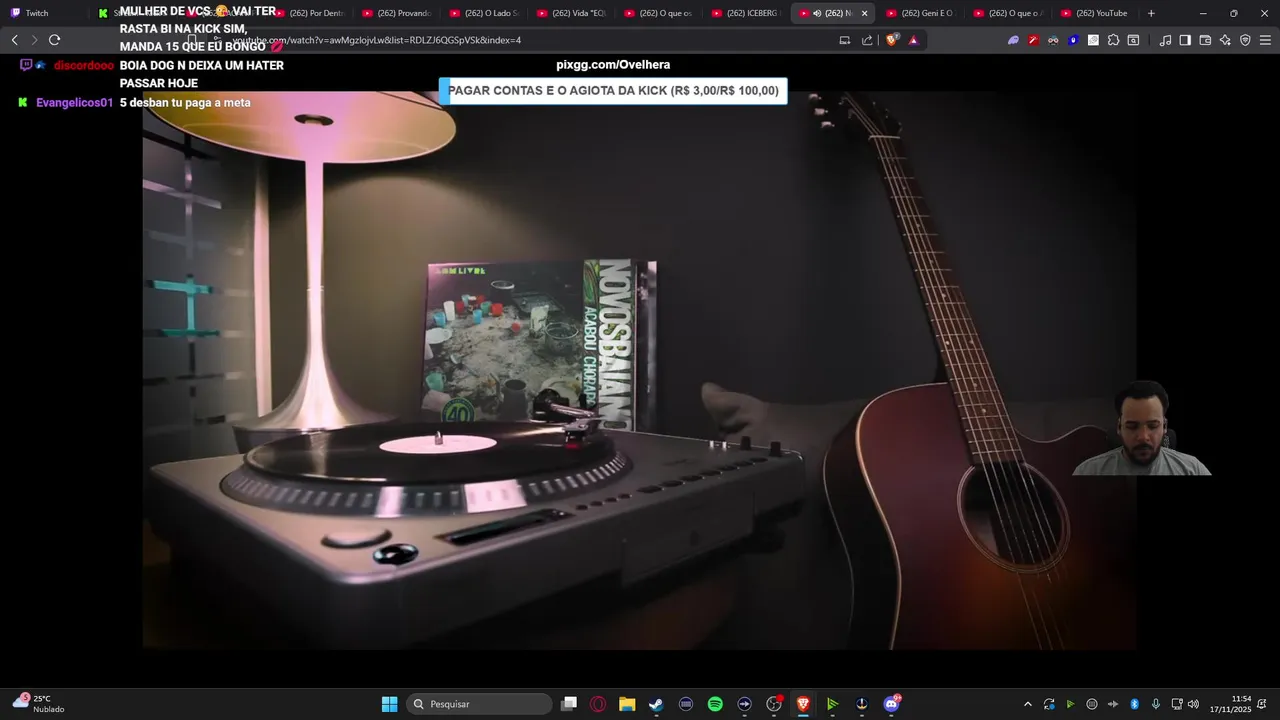Open the Windows Start menu
1280x720 pixels.
[389, 704]
